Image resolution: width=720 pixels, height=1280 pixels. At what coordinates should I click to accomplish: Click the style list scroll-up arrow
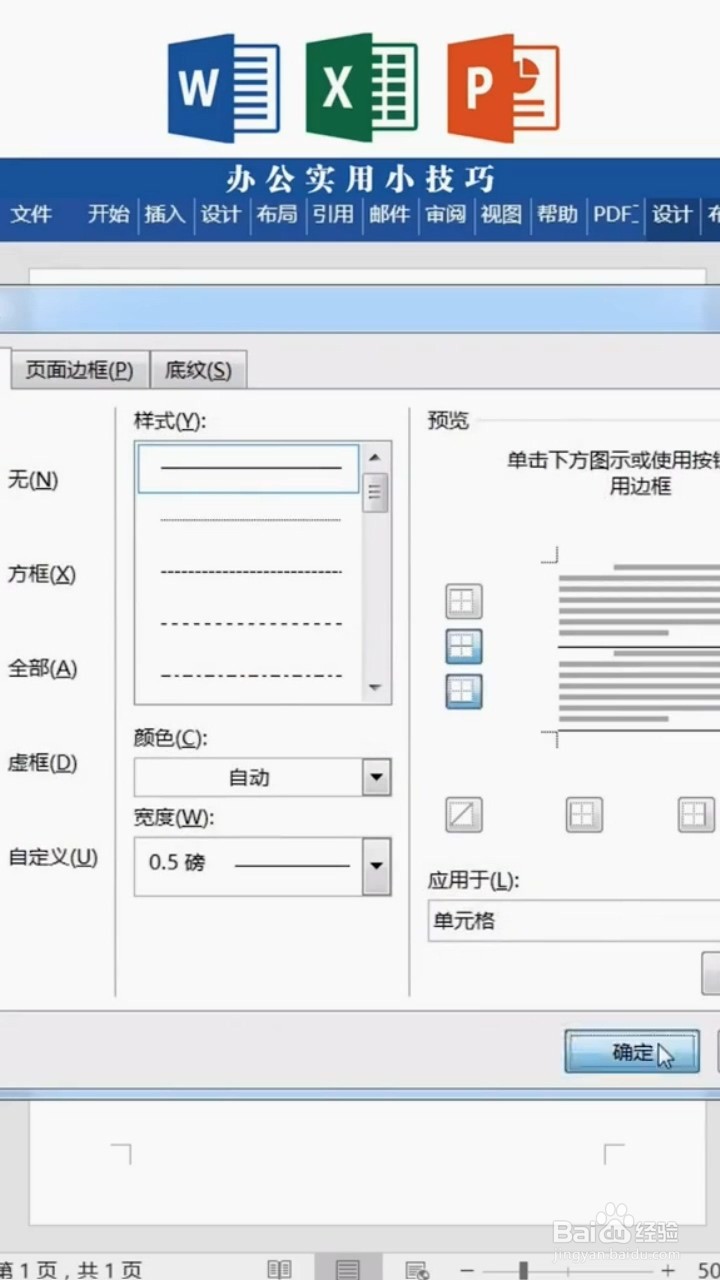click(x=375, y=457)
